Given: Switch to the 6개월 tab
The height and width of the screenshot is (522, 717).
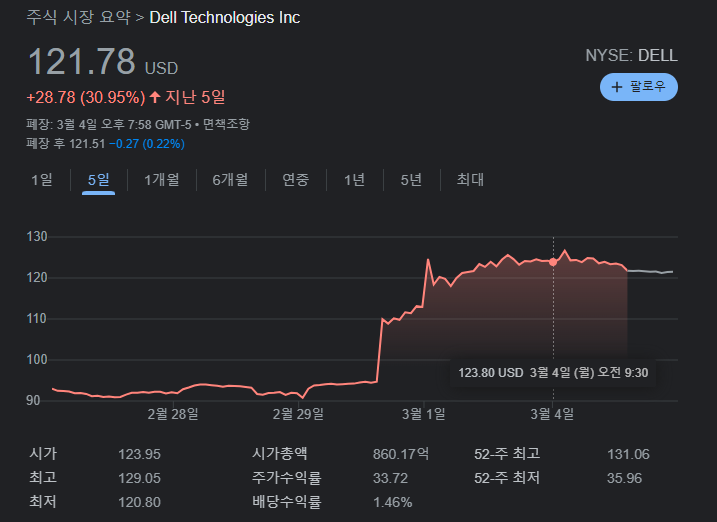Looking at the screenshot, I should 230,180.
